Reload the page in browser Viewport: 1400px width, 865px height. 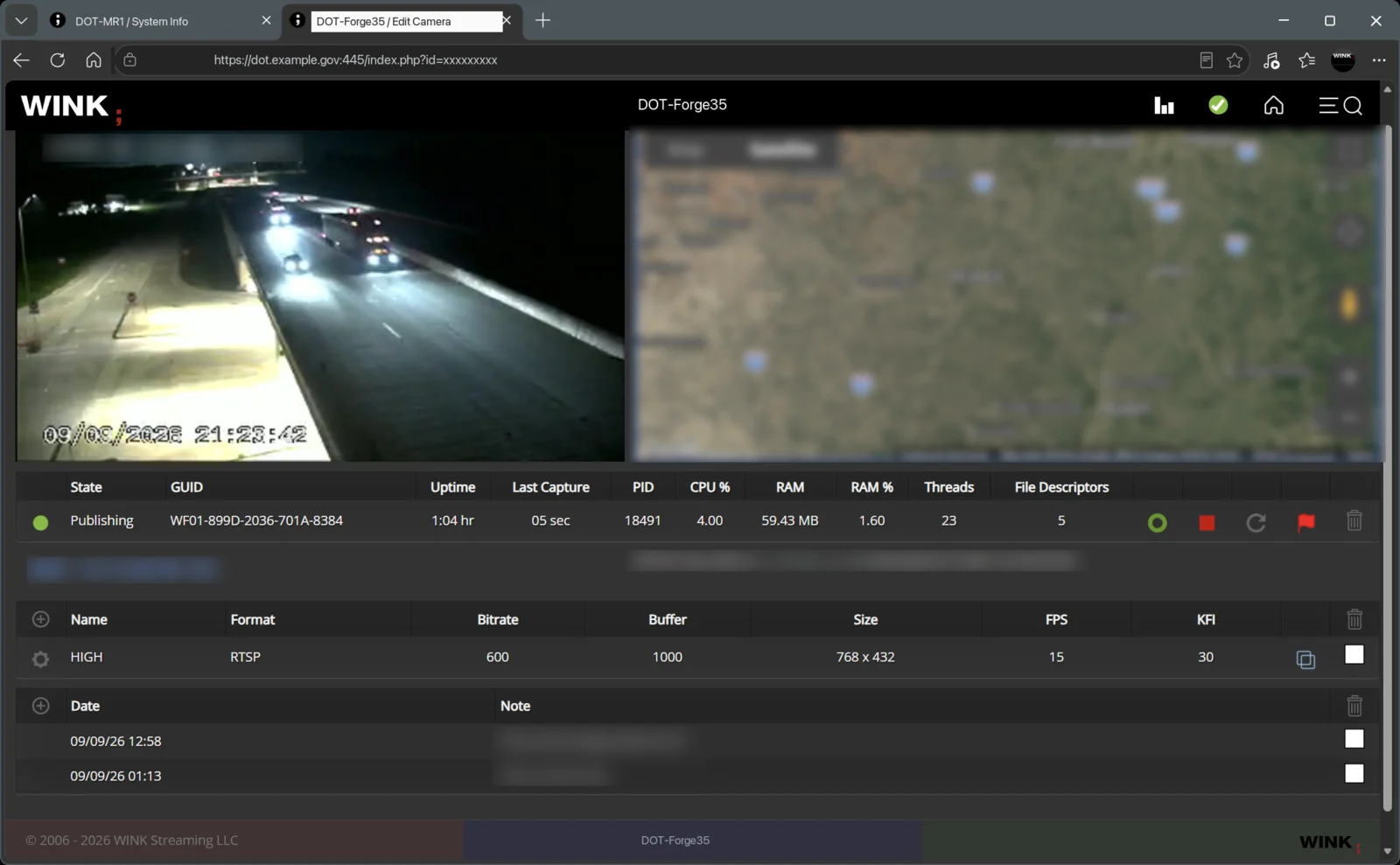click(x=58, y=59)
